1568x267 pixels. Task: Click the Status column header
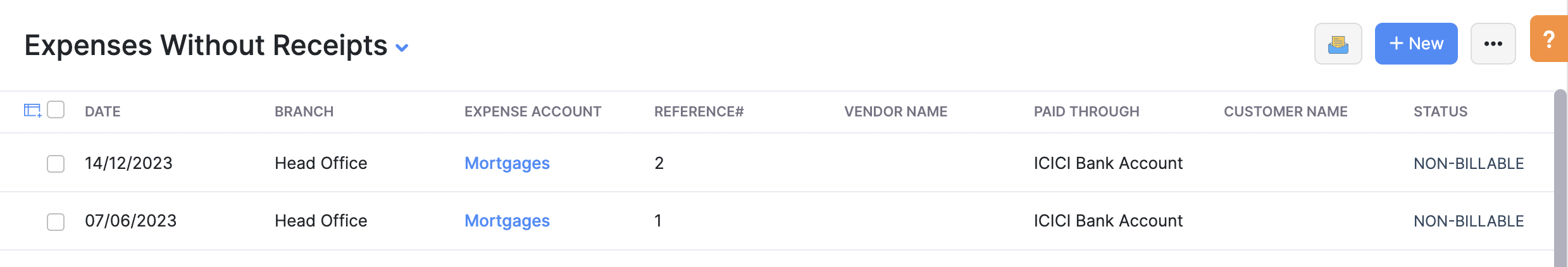tap(1440, 111)
